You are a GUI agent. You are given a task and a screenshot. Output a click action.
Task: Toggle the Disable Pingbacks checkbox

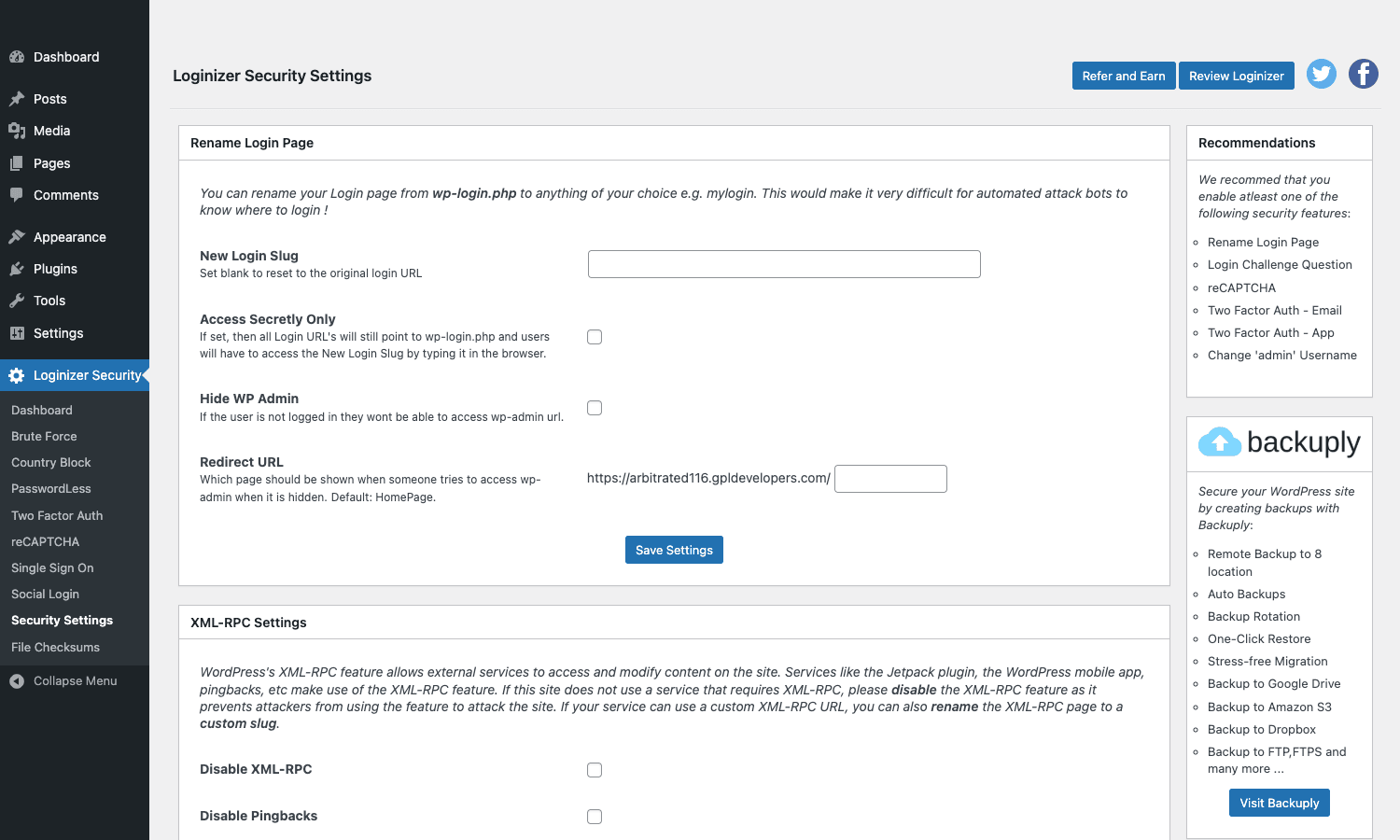click(595, 817)
